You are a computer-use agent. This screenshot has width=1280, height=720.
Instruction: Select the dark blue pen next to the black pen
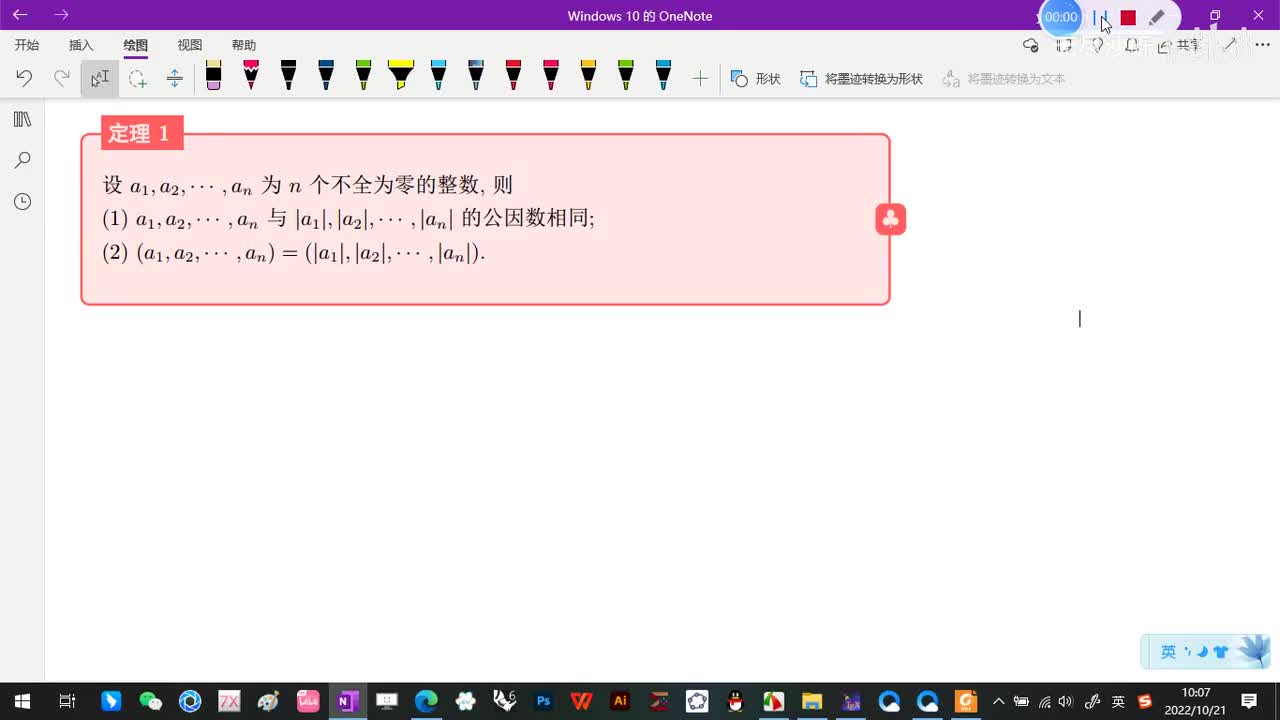tap(326, 76)
